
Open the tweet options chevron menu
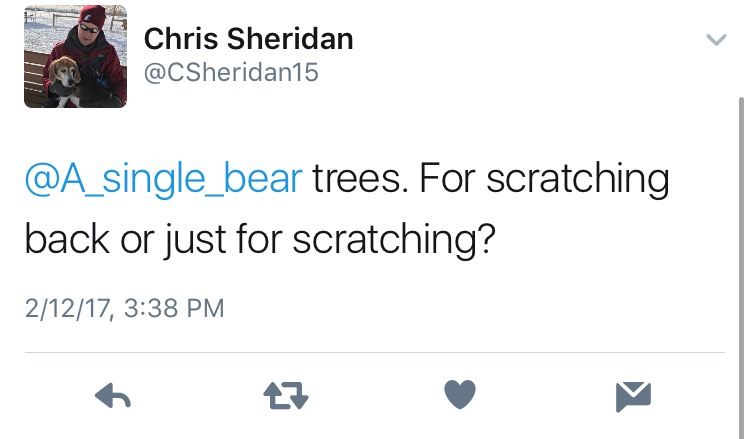(715, 41)
